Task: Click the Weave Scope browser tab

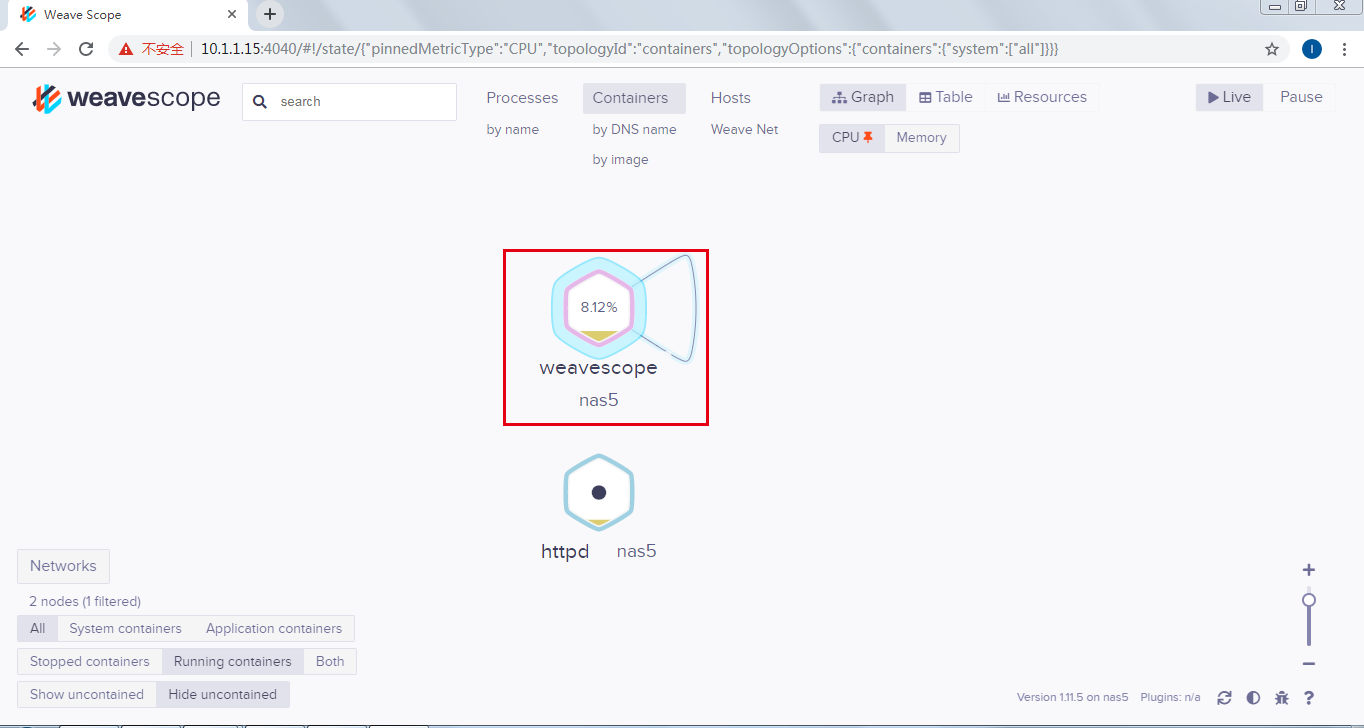Action: [x=128, y=15]
